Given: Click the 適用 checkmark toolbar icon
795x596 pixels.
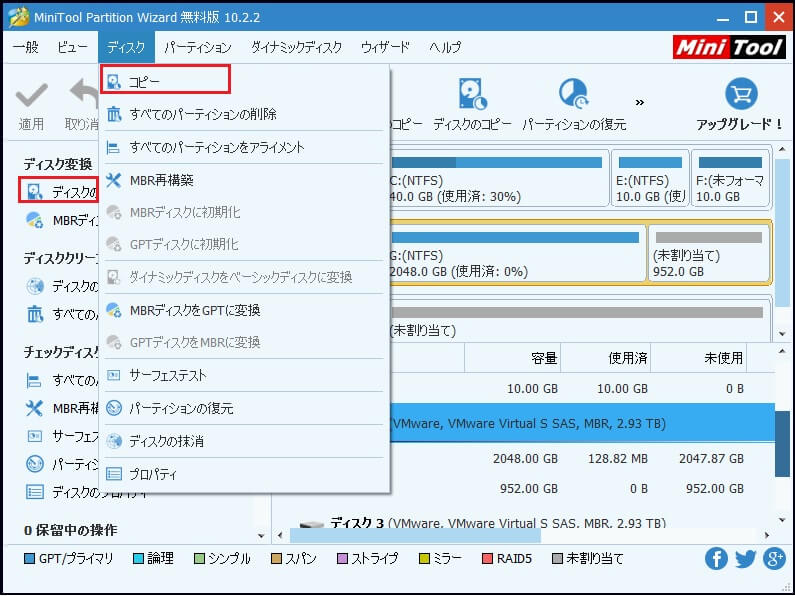Looking at the screenshot, I should 31,95.
